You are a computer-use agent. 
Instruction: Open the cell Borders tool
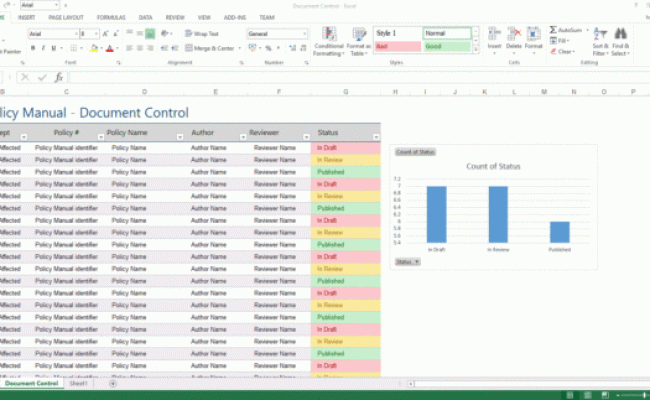(x=73, y=48)
